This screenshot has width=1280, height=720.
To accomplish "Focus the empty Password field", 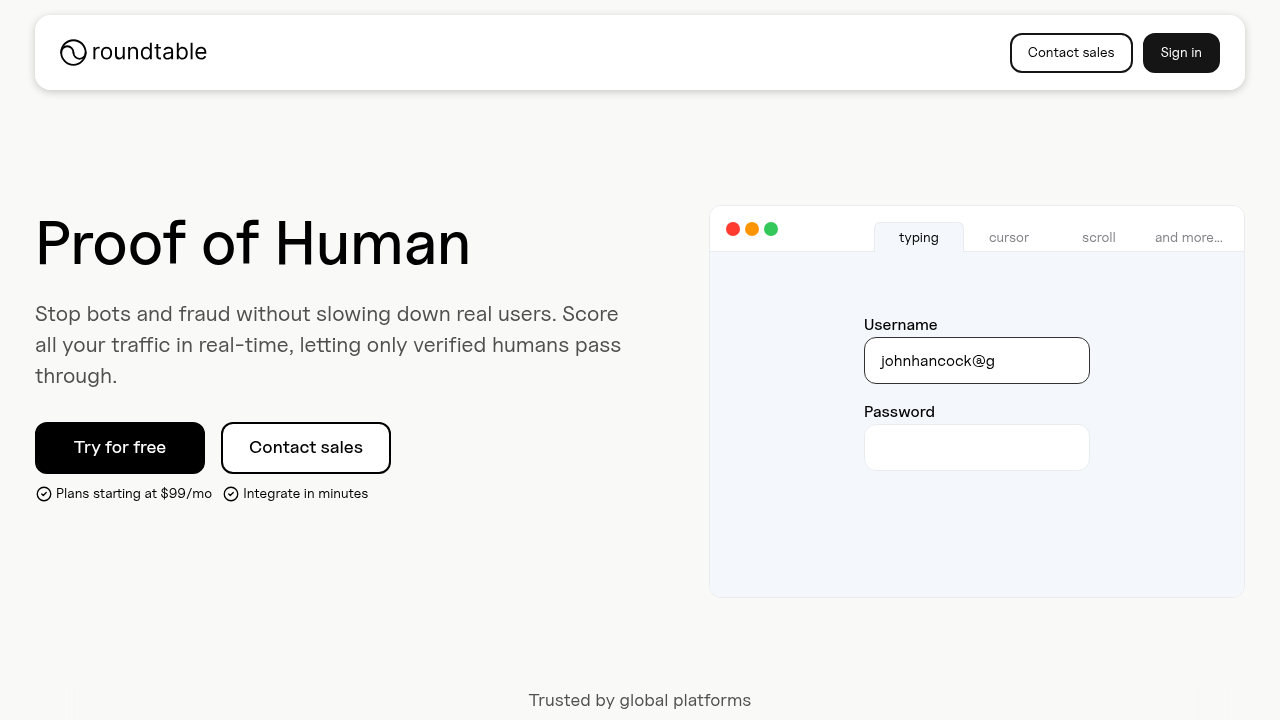I will pos(976,448).
